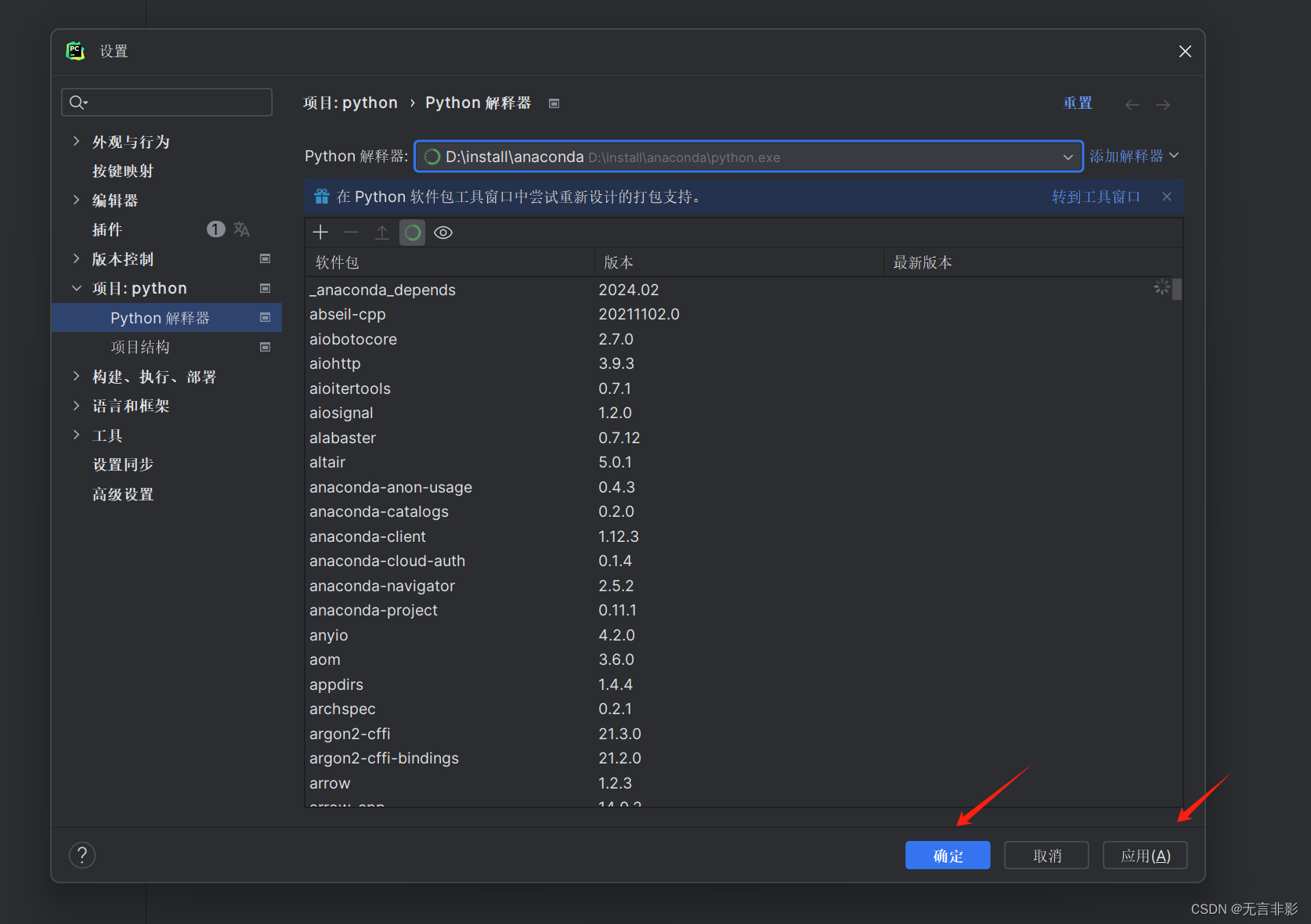Image resolution: width=1311 pixels, height=924 pixels.
Task: Click the gift icon in banner
Action: [x=321, y=197]
